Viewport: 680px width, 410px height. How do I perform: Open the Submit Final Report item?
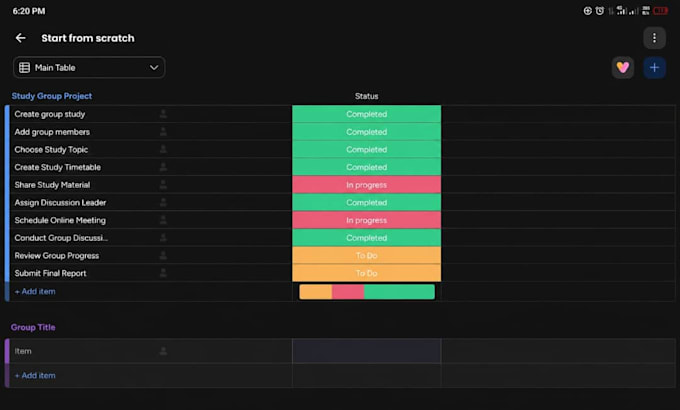[50, 273]
